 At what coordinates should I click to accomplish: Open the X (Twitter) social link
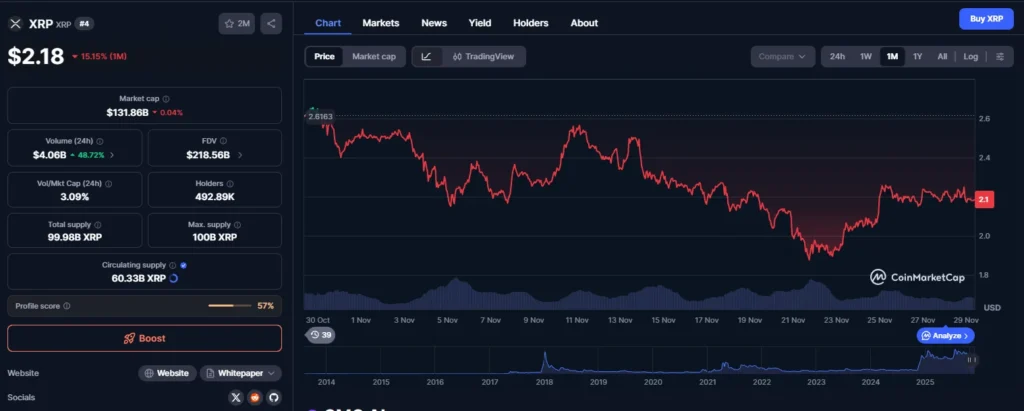click(x=236, y=397)
